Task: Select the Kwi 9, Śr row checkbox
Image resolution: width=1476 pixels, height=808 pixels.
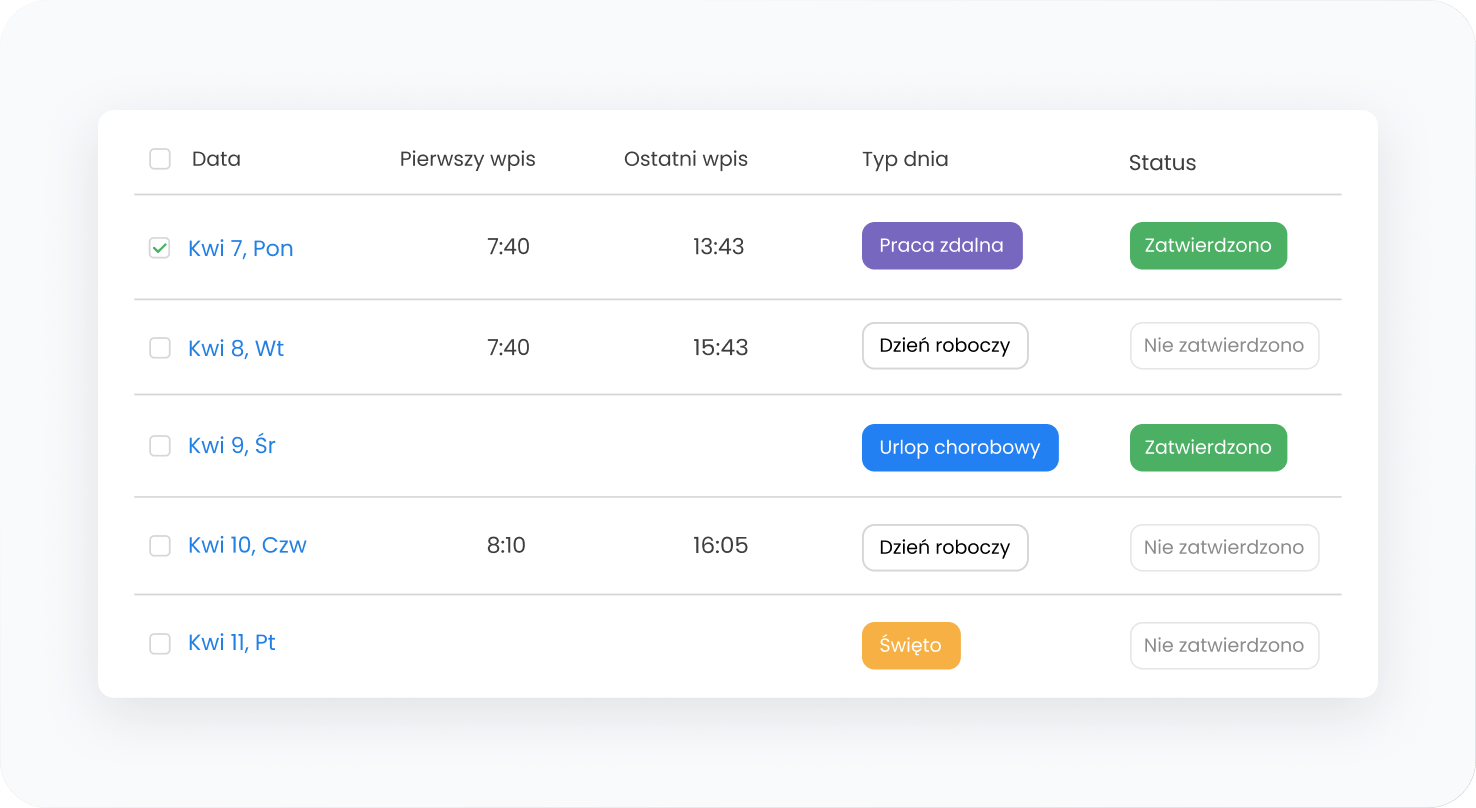Action: (x=160, y=446)
